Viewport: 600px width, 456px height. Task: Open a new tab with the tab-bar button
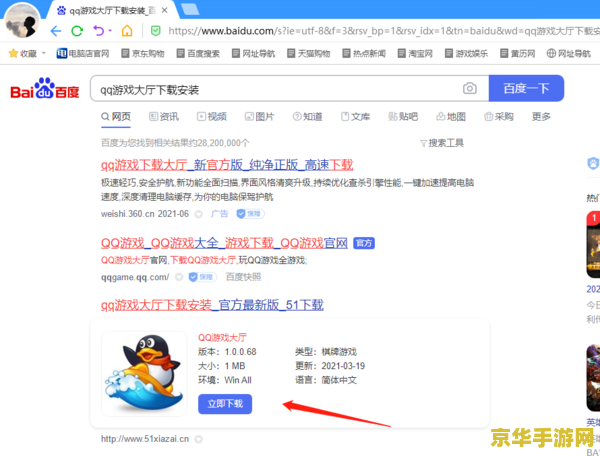tap(190, 9)
